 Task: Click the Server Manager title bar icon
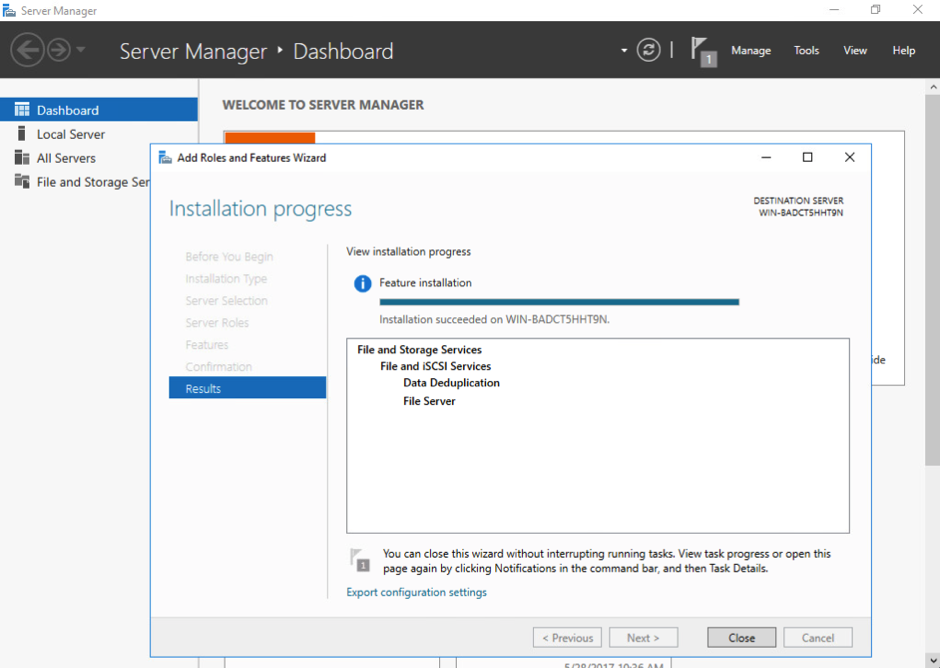click(9, 10)
